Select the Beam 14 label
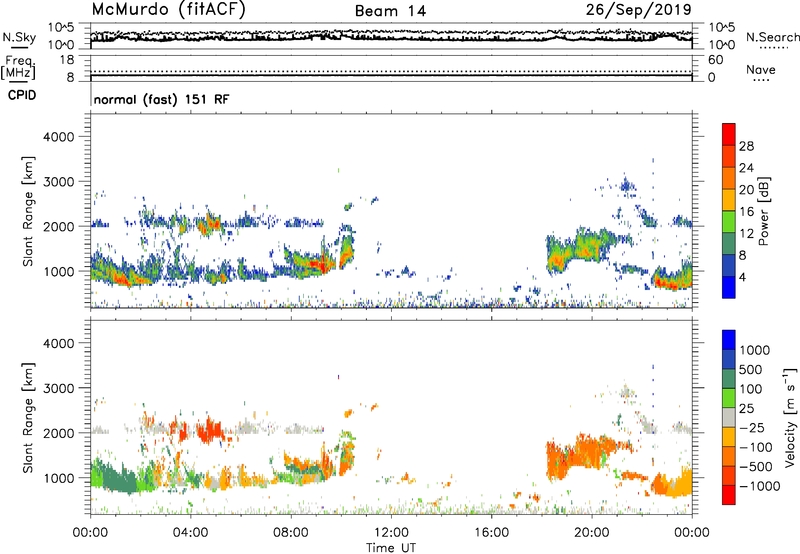 pyautogui.click(x=390, y=11)
